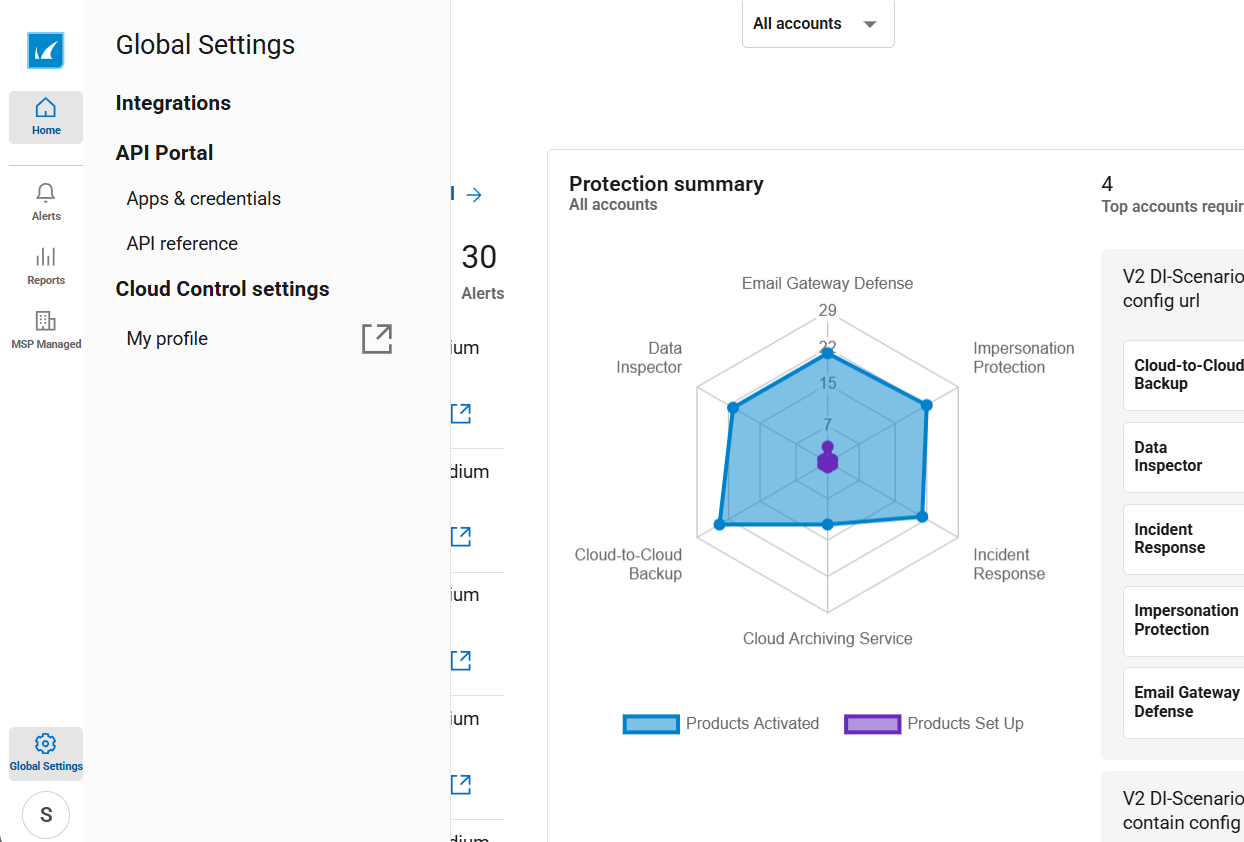This screenshot has height=842, width=1244.
Task: Open API reference in Global Settings
Action: click(x=182, y=244)
